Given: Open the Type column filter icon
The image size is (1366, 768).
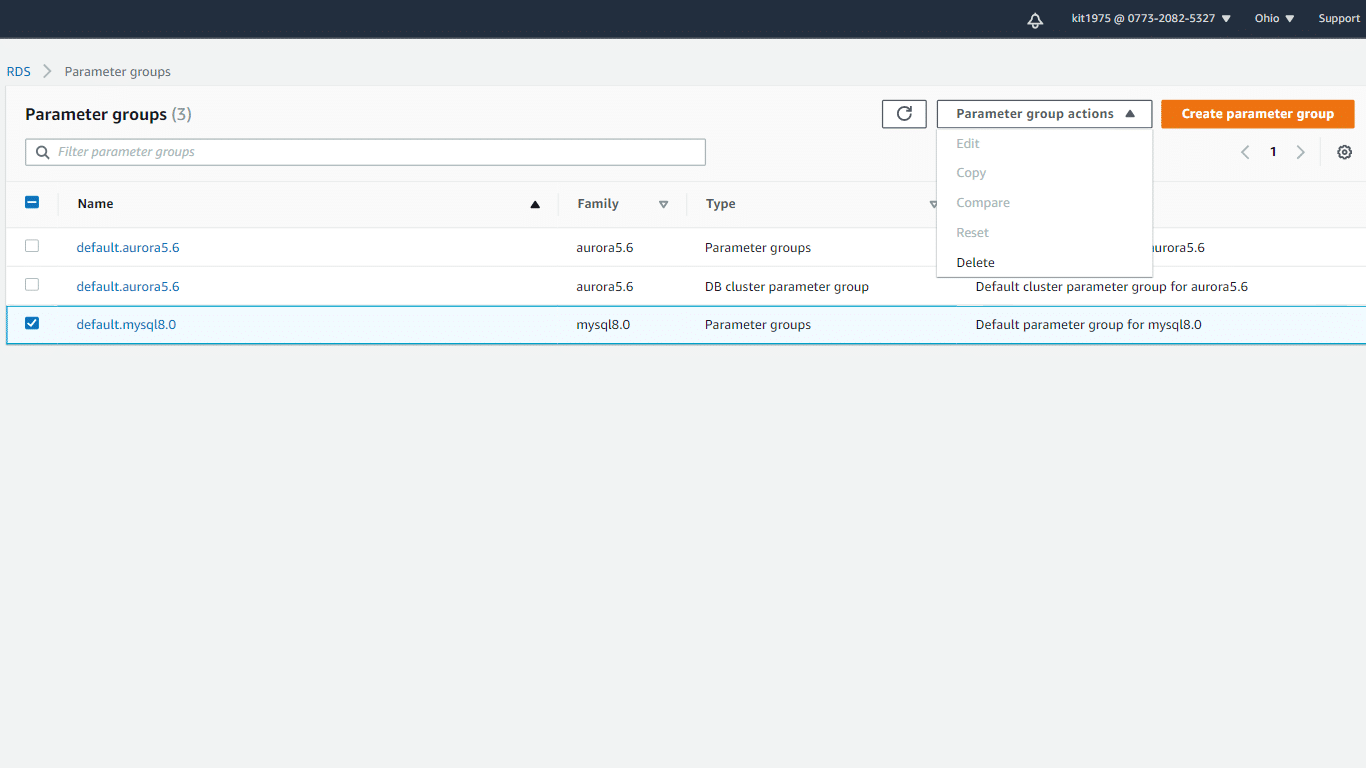Looking at the screenshot, I should tap(933, 204).
